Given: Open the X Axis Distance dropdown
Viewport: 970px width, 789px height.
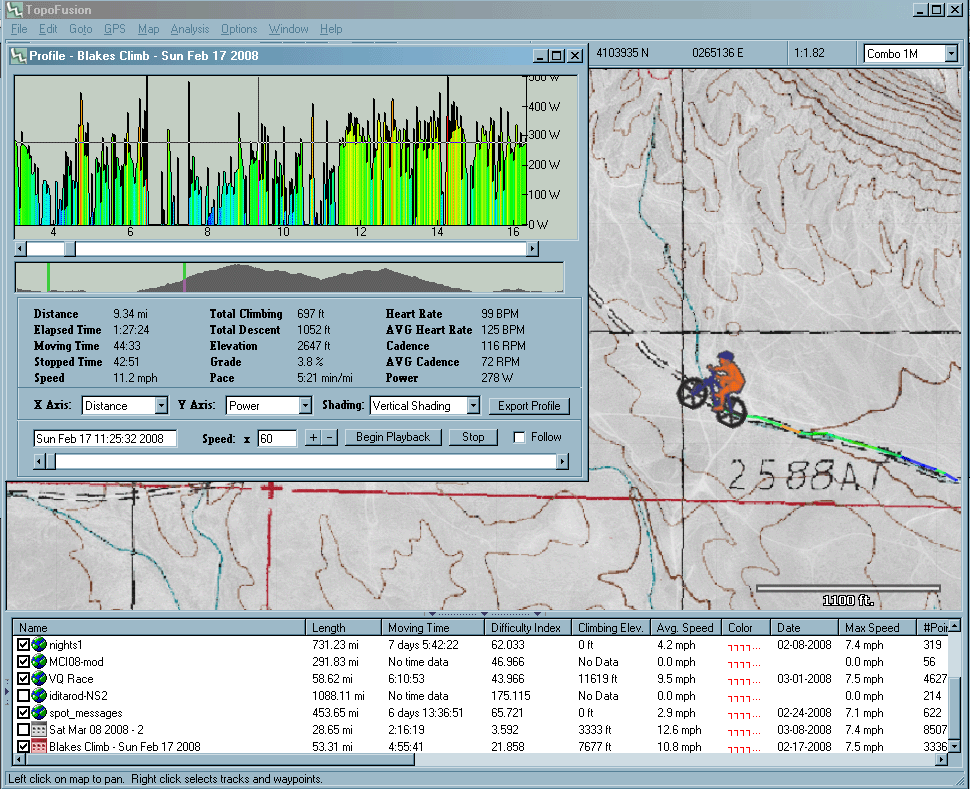Looking at the screenshot, I should (161, 405).
